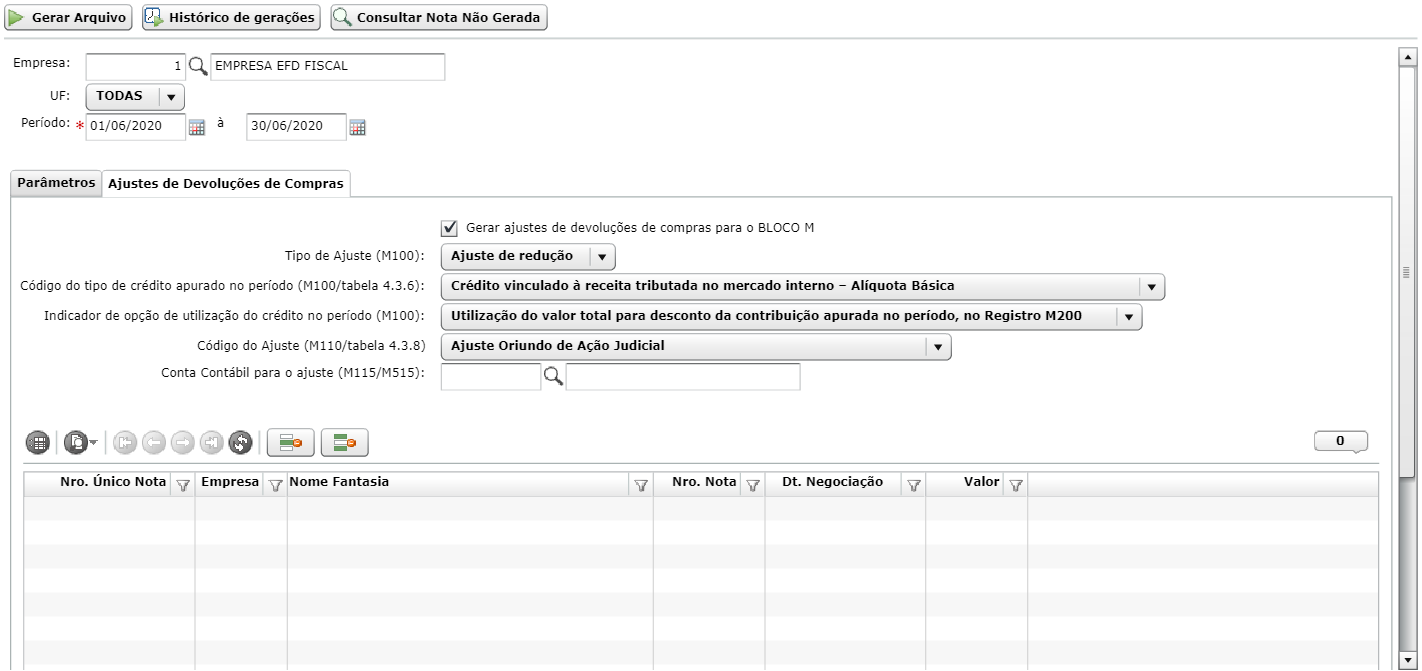Sort by Nro. Nota column header
1422x671 pixels.
point(704,482)
